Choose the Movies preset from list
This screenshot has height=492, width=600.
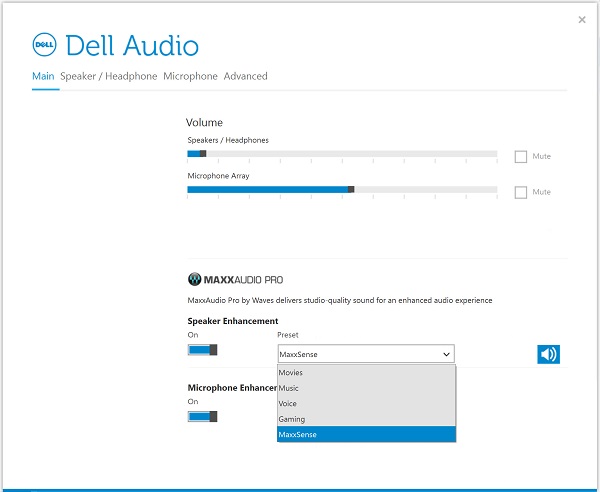click(366, 372)
